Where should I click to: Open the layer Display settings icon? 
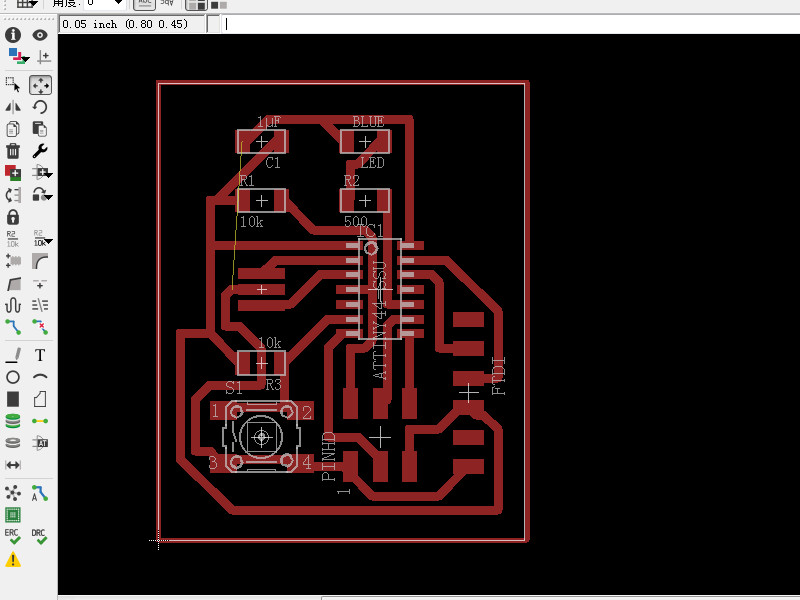tap(18, 56)
